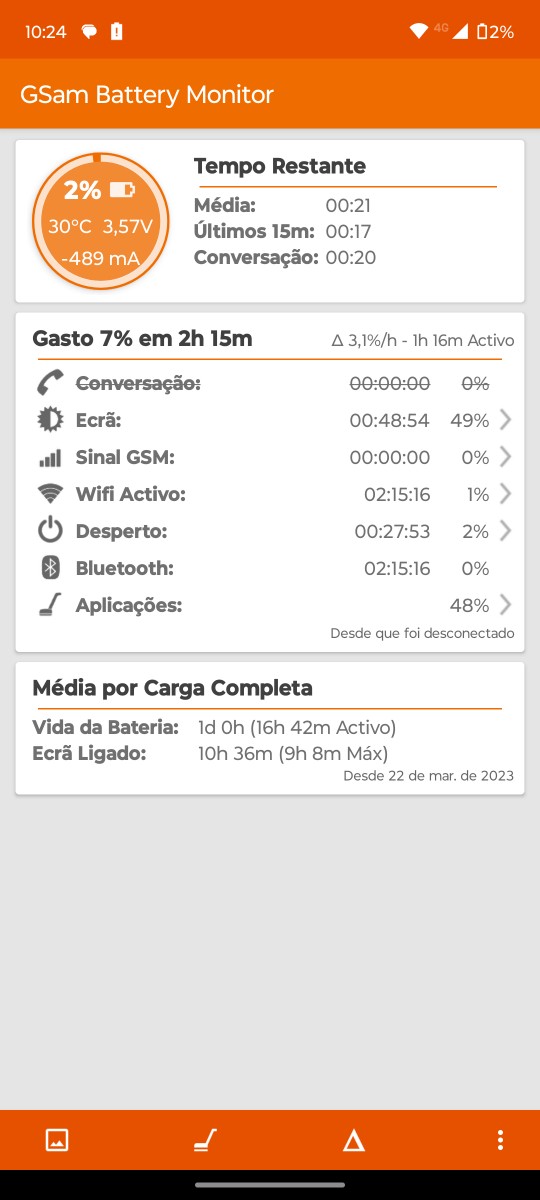
Task: Expand Ecrã details chevron
Action: (x=505, y=420)
